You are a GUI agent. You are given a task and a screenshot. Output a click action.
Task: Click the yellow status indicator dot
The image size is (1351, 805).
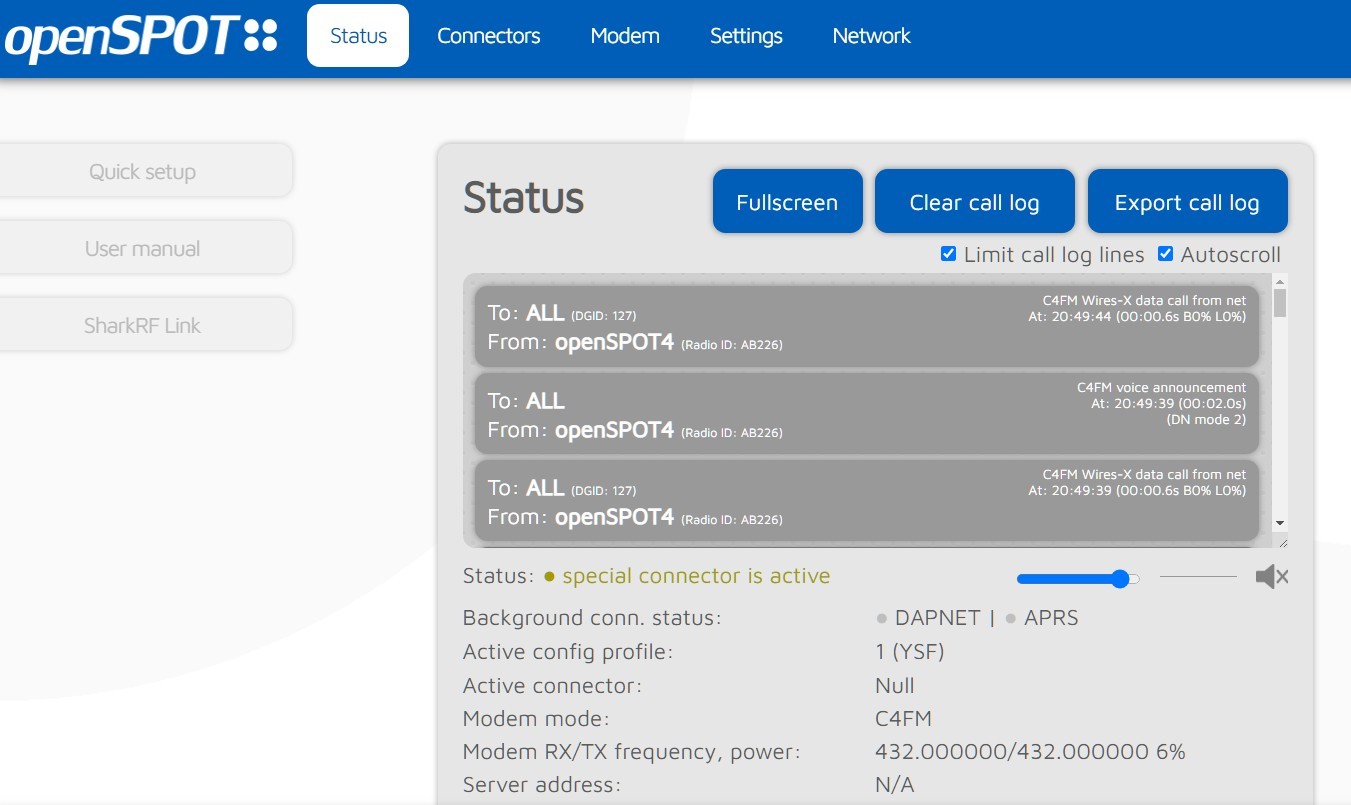pos(549,577)
